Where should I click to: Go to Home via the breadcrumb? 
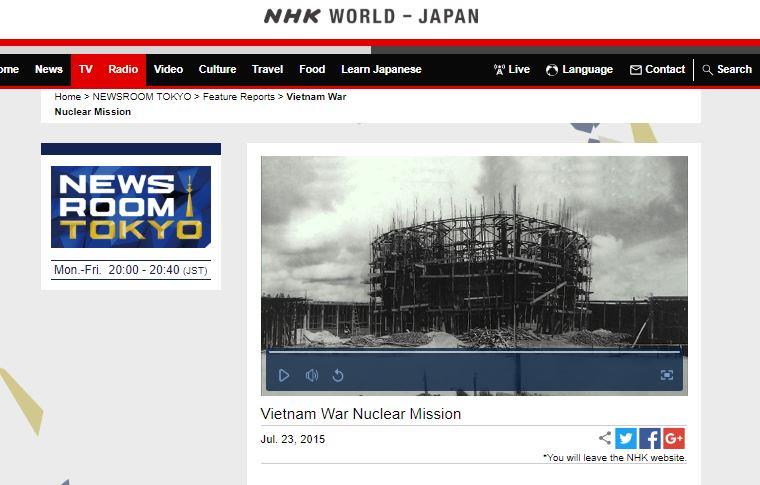tap(67, 97)
